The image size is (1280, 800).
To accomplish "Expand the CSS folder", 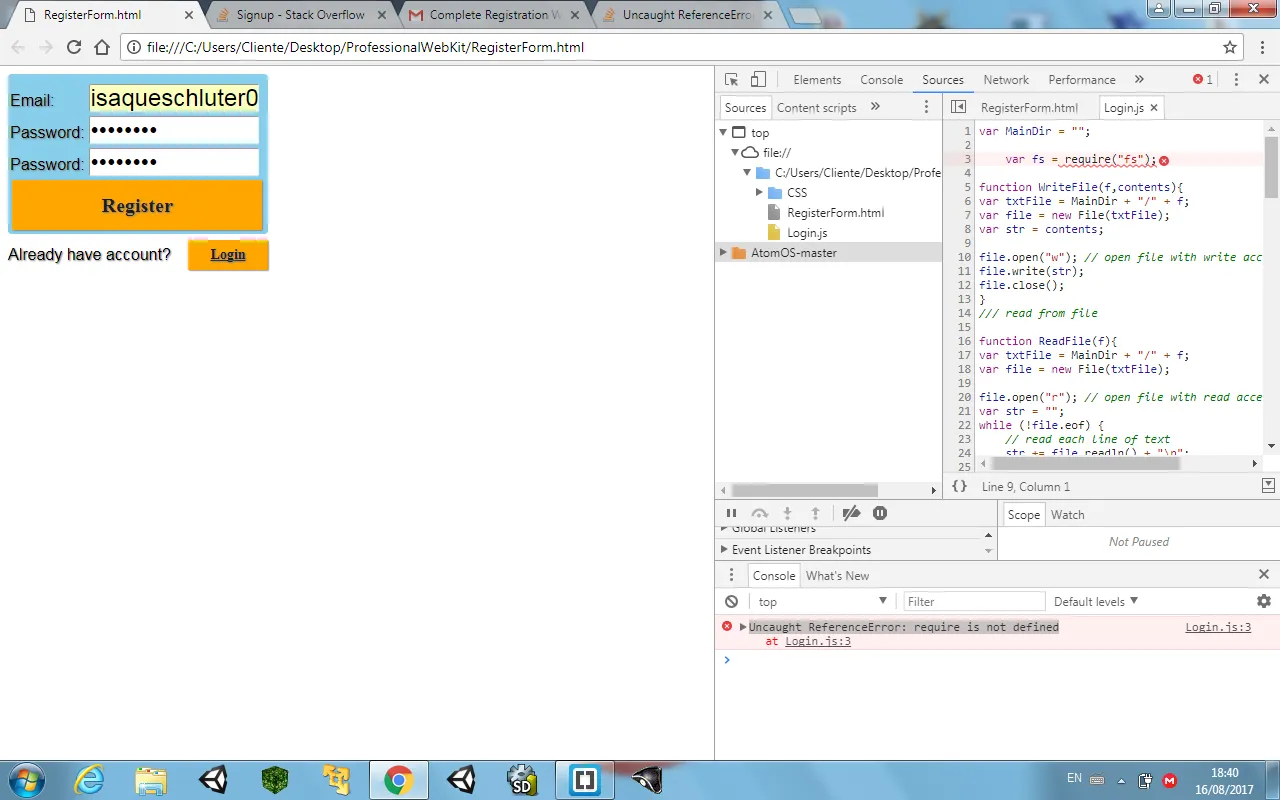I will pos(760,192).
